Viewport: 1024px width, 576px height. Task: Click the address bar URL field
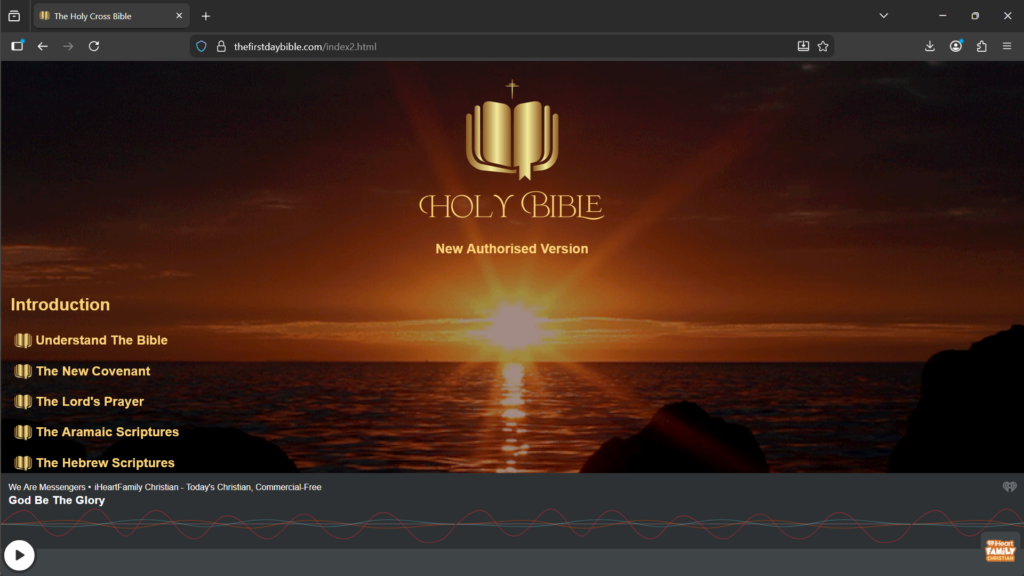[500, 46]
